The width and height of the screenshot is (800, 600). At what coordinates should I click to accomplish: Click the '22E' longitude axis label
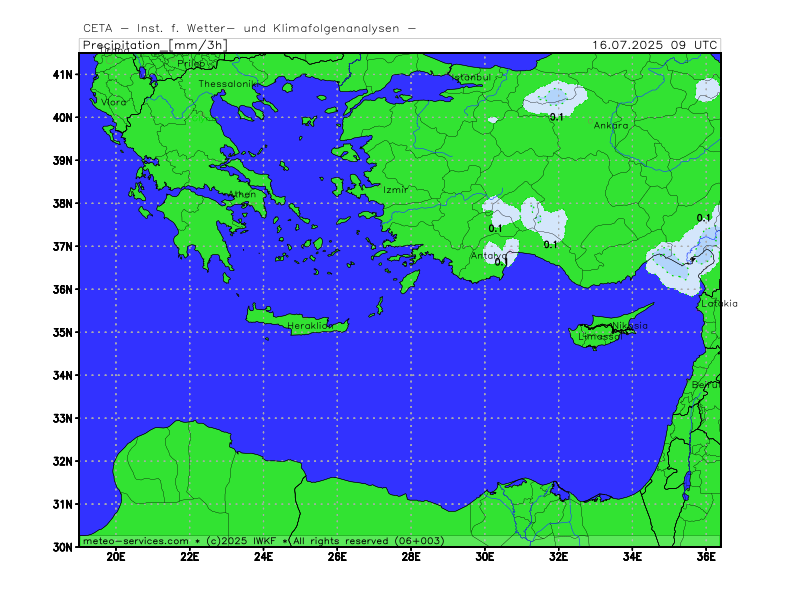point(190,557)
